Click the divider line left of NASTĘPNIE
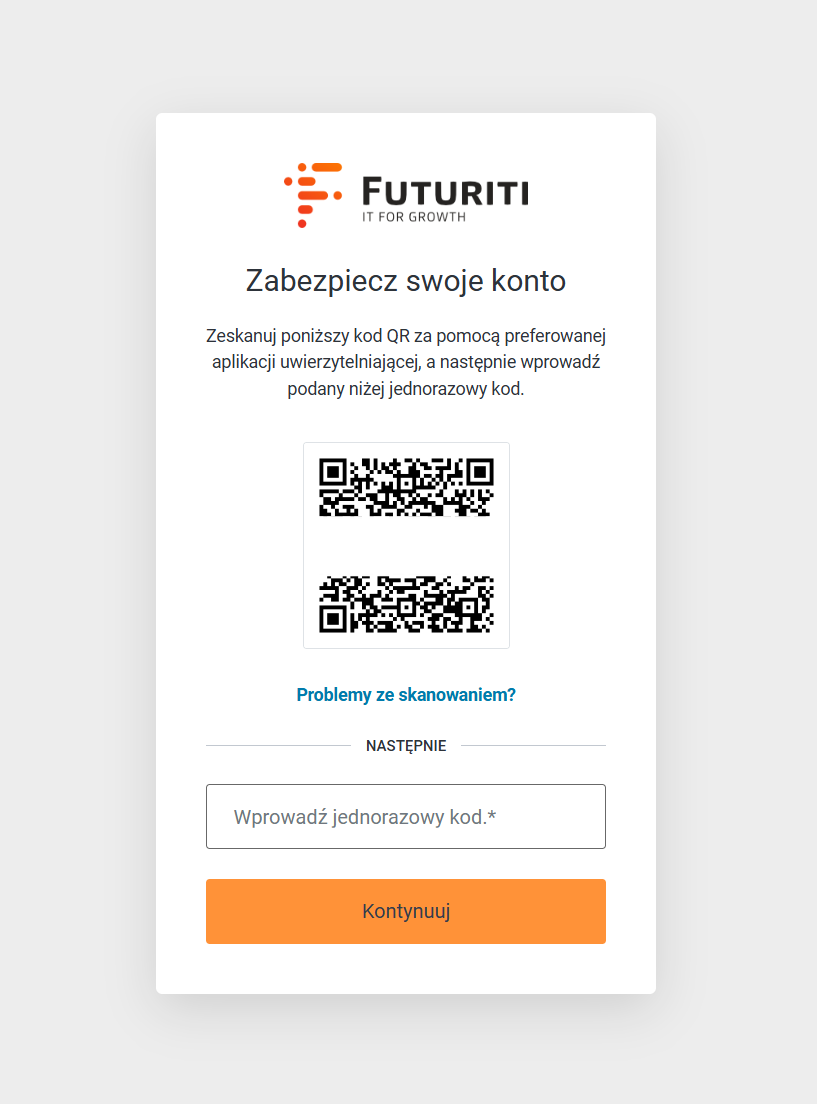The image size is (817, 1104). click(x=278, y=746)
